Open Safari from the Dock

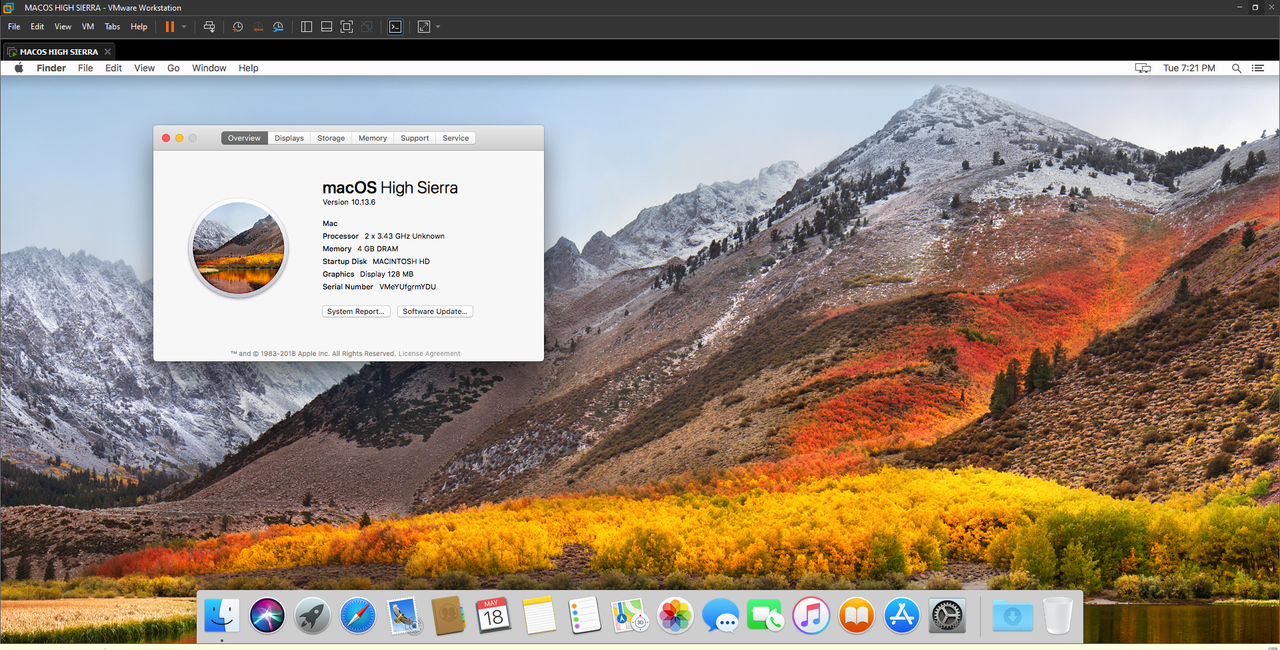(x=357, y=615)
